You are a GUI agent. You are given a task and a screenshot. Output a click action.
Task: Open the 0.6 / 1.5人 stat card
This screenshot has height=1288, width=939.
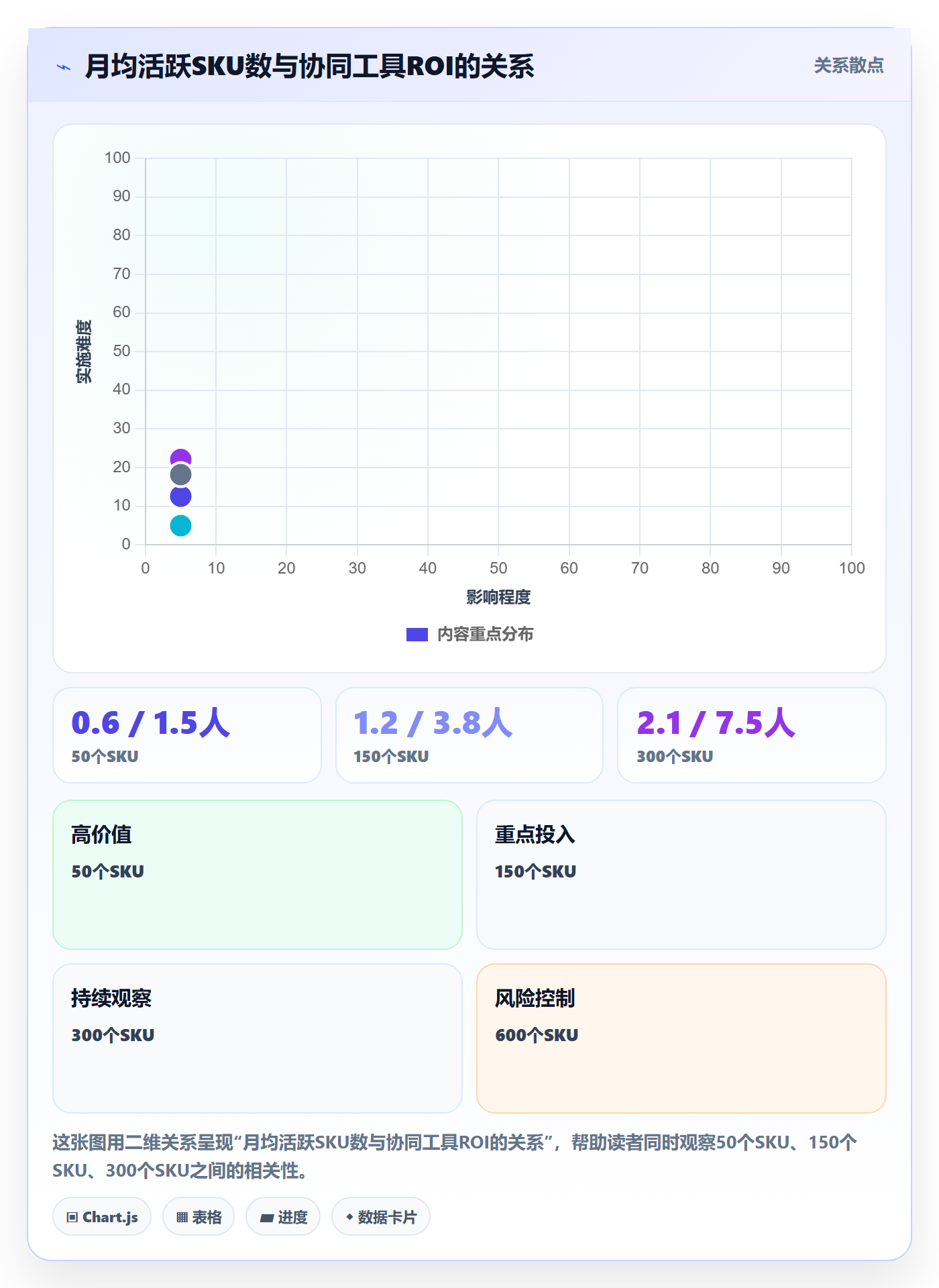coord(187,735)
